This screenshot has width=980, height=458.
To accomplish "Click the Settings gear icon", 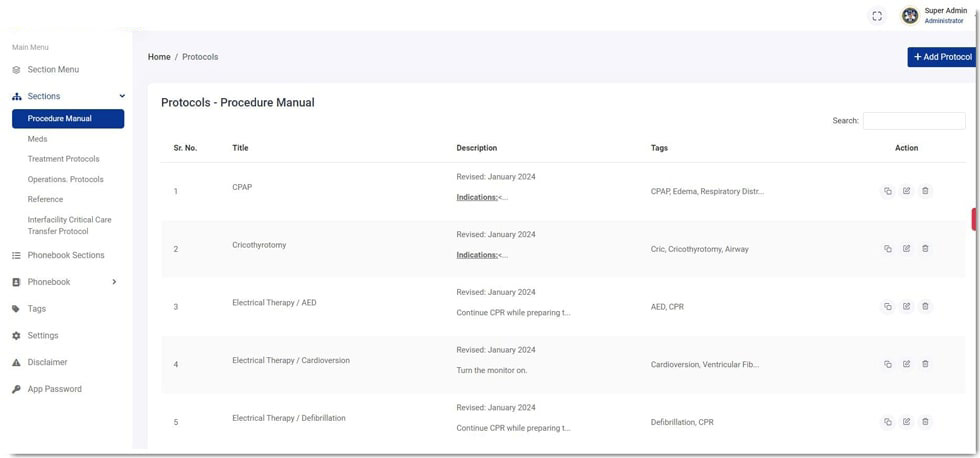I will point(17,336).
